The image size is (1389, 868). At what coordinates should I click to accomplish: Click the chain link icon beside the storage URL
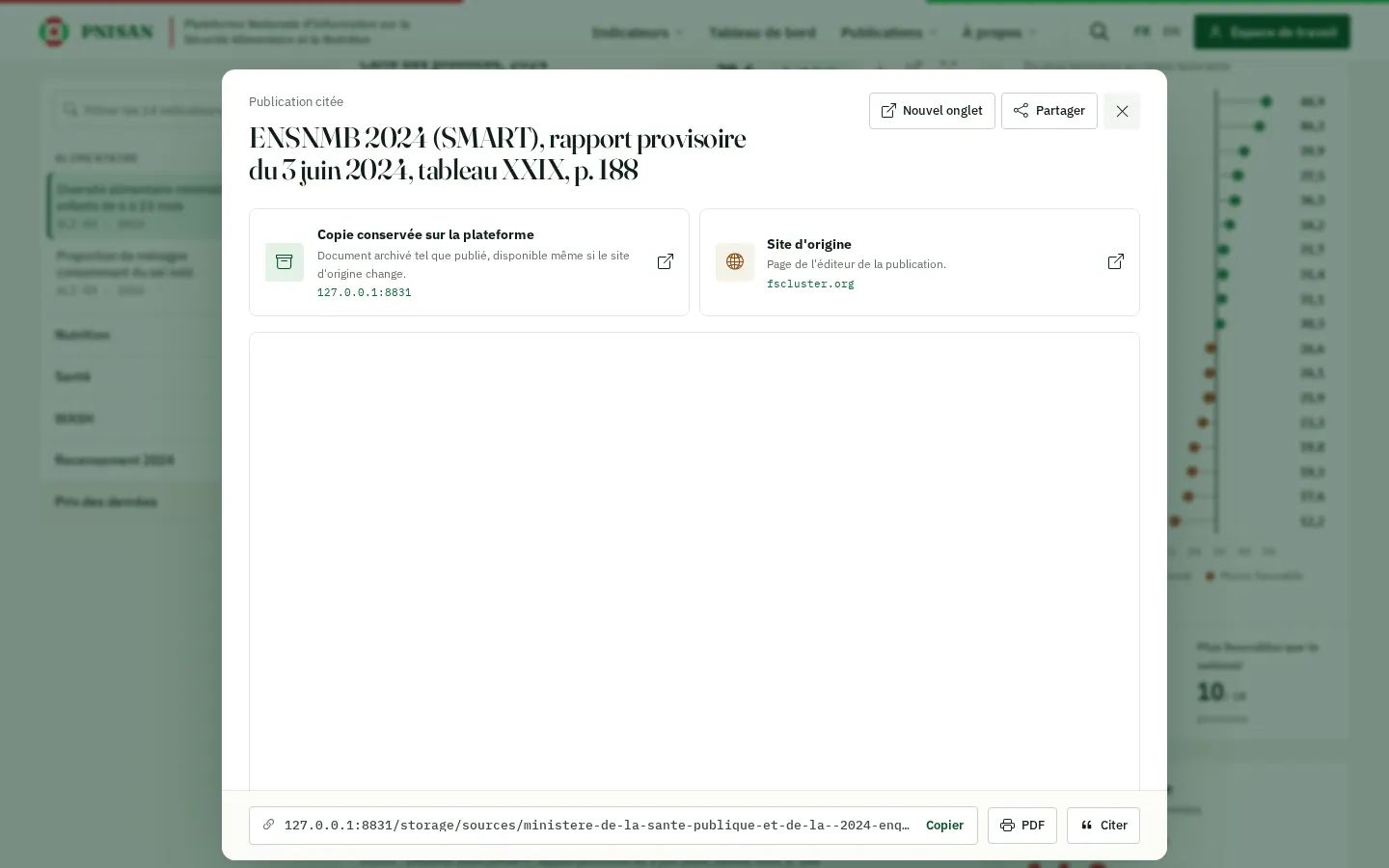tap(269, 825)
